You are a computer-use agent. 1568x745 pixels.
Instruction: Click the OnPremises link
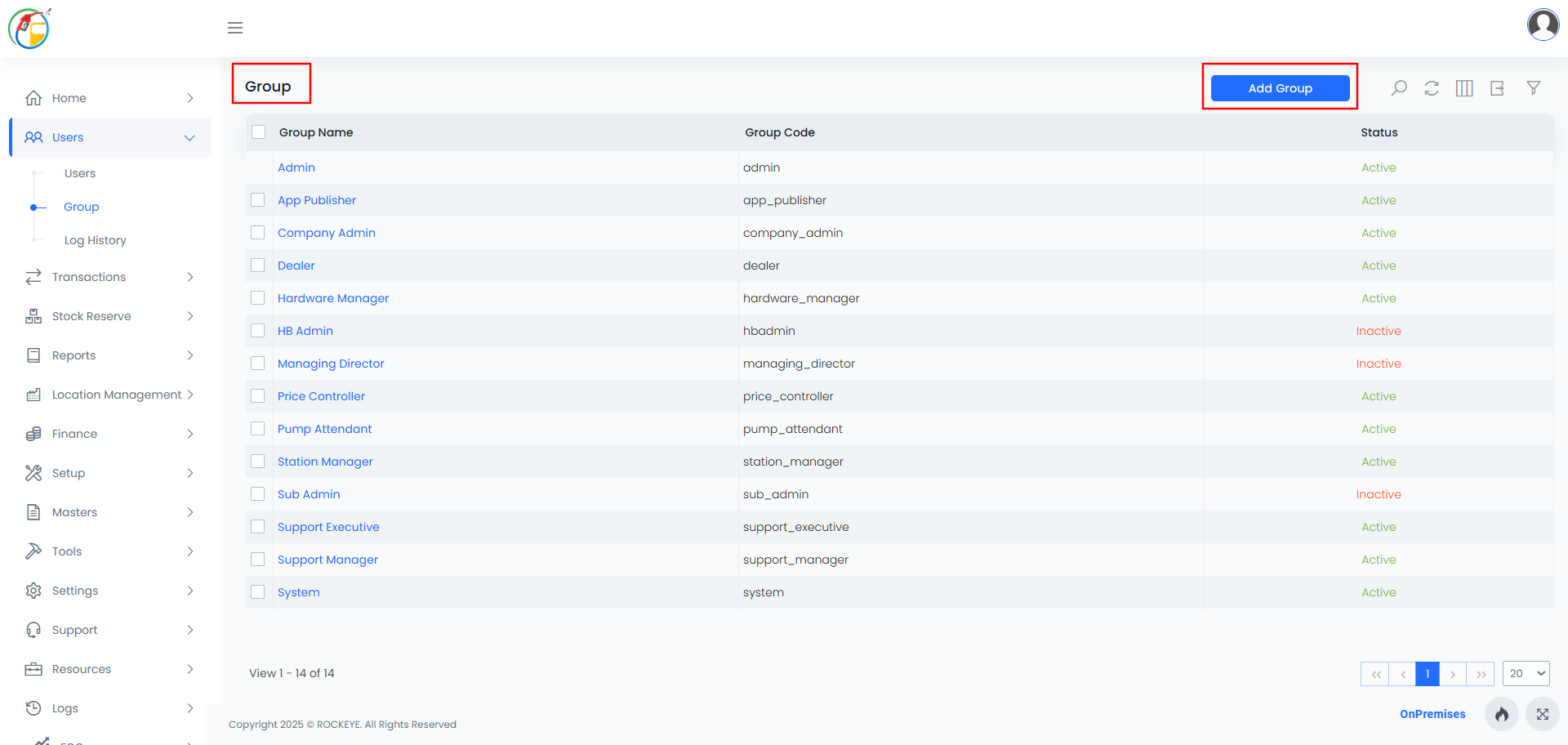(1432, 714)
